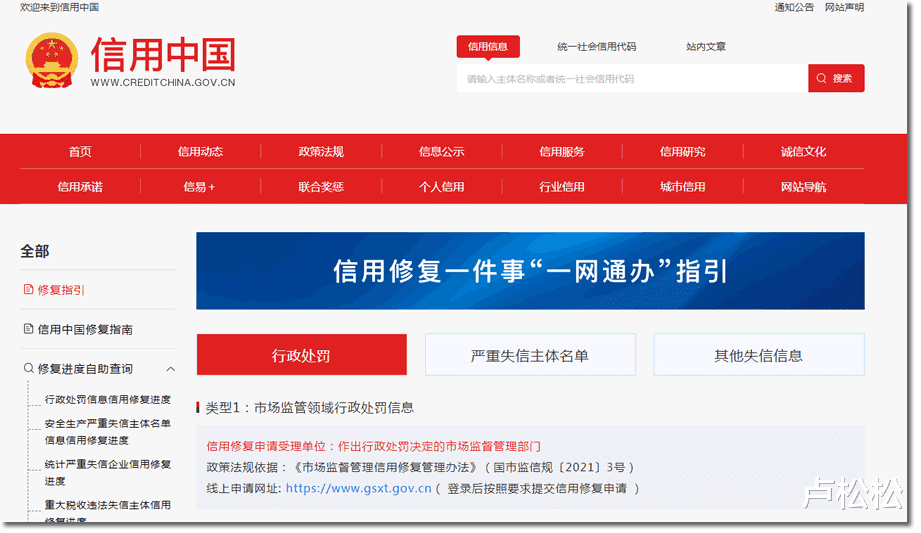Click the 信用中国 site title logo text
Screen dimensions: 921x533
163,55
